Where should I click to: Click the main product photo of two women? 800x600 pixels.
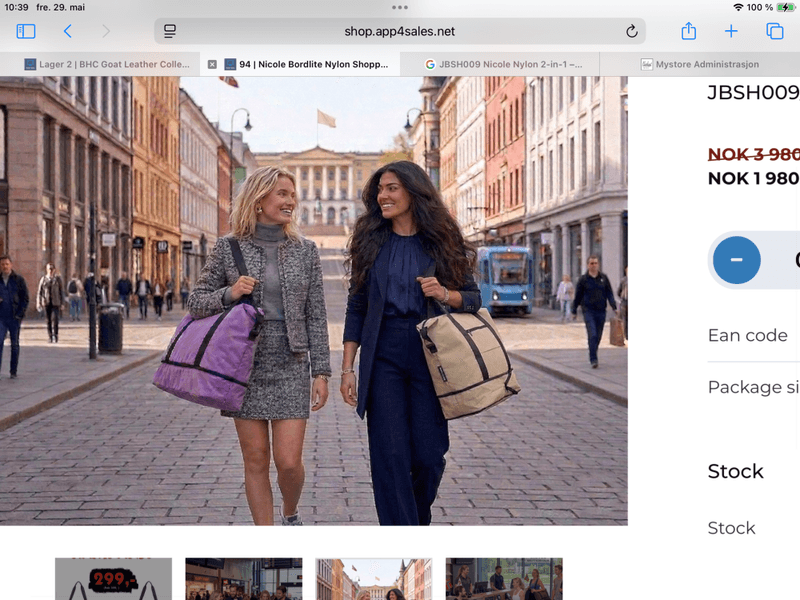[314, 301]
